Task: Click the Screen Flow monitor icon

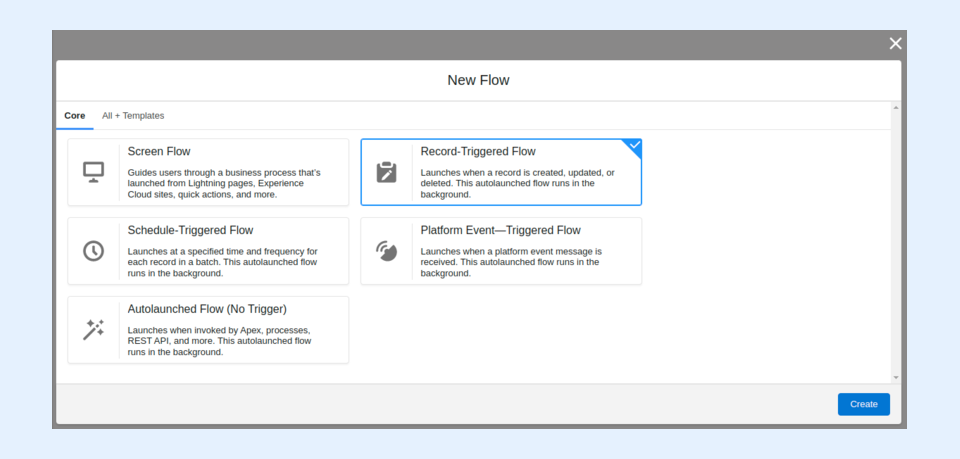Action: [93, 172]
